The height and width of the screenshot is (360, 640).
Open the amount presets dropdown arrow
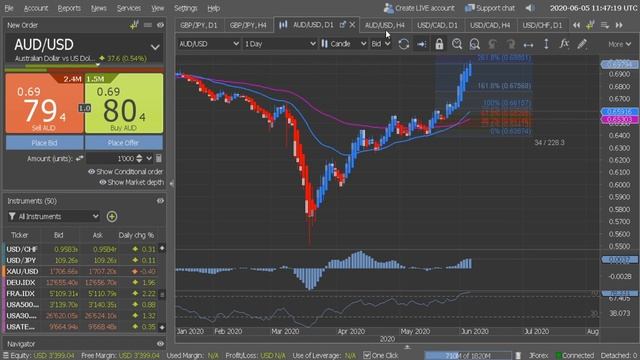coord(149,158)
